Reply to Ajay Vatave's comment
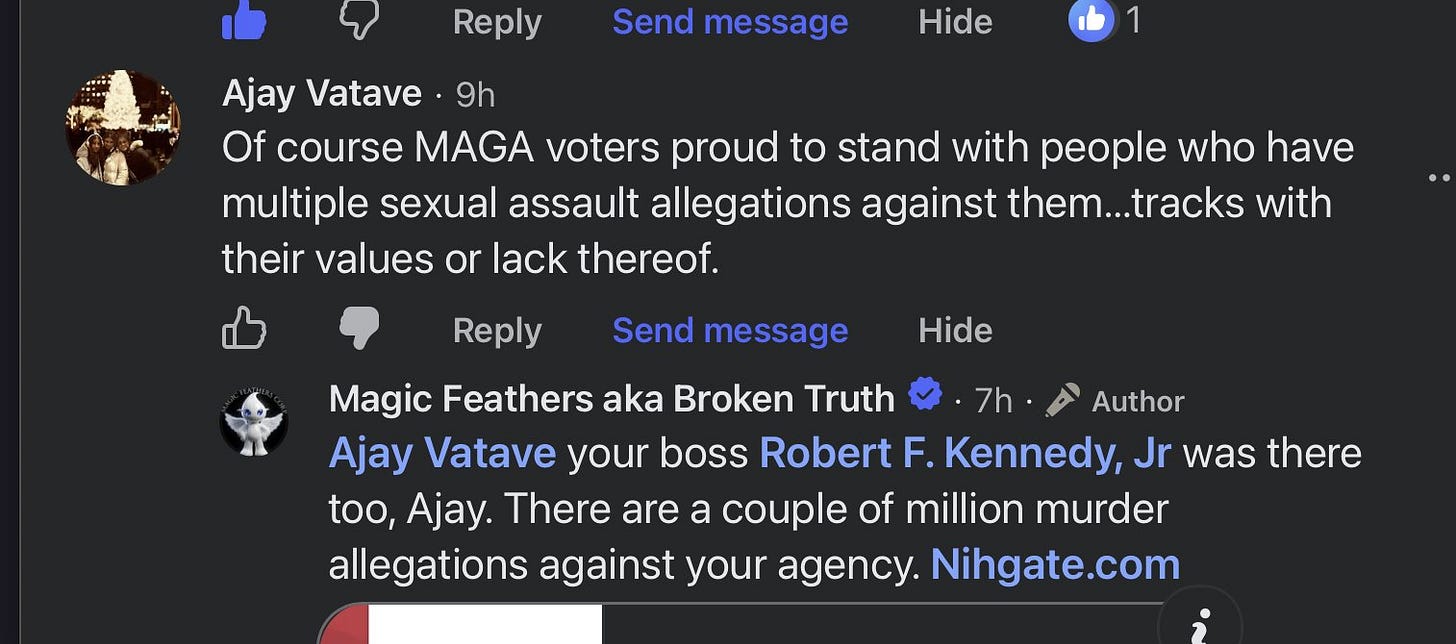 (x=497, y=330)
